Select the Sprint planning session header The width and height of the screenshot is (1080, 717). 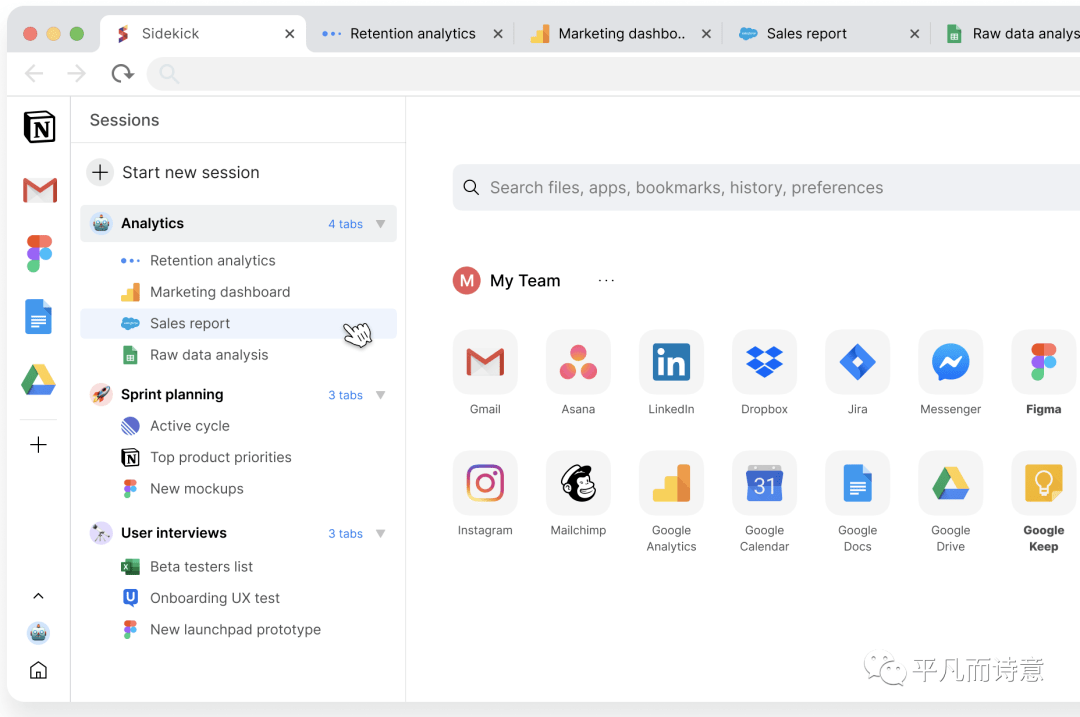pos(238,395)
